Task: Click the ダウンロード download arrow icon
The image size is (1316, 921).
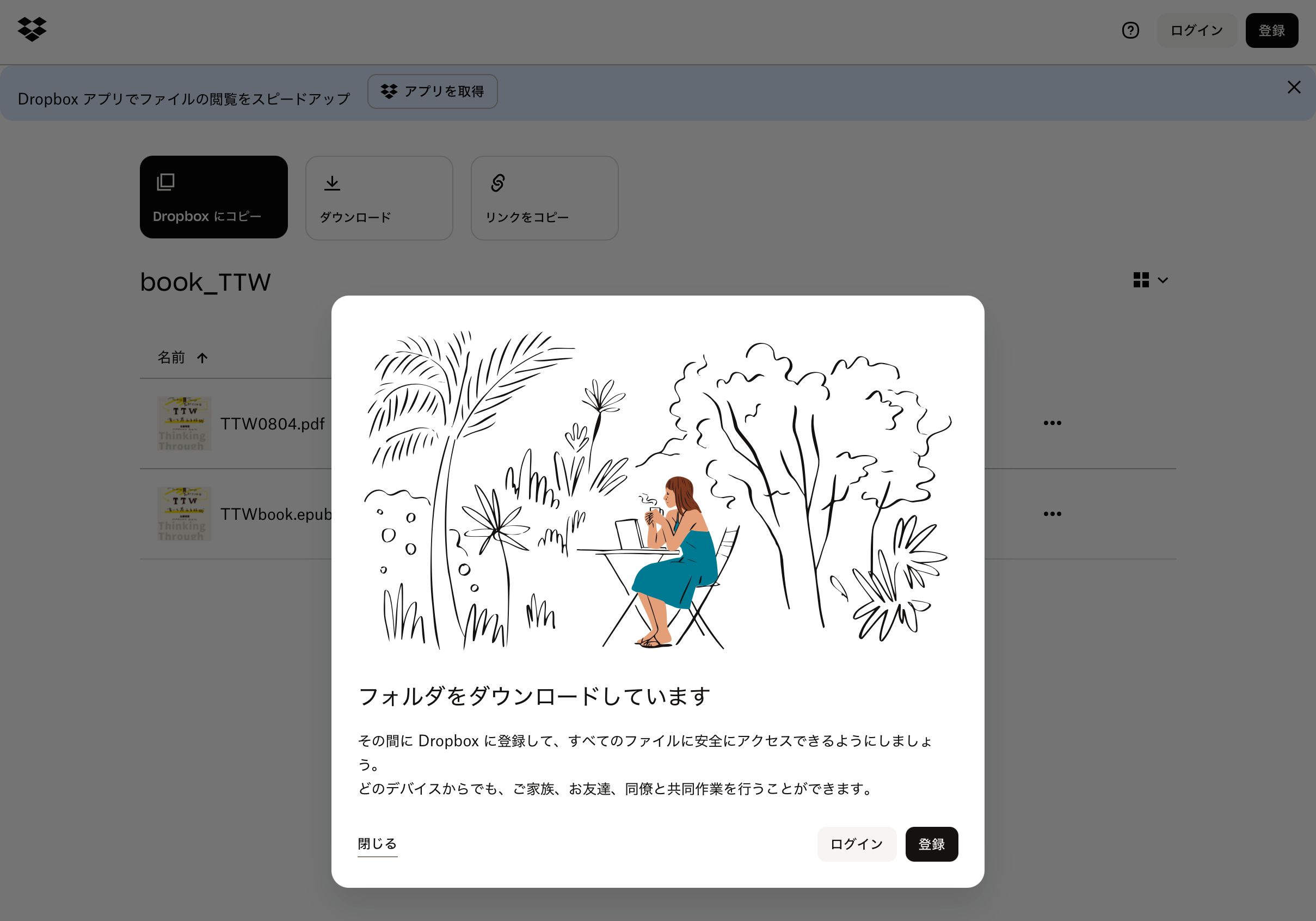Action: (x=332, y=183)
